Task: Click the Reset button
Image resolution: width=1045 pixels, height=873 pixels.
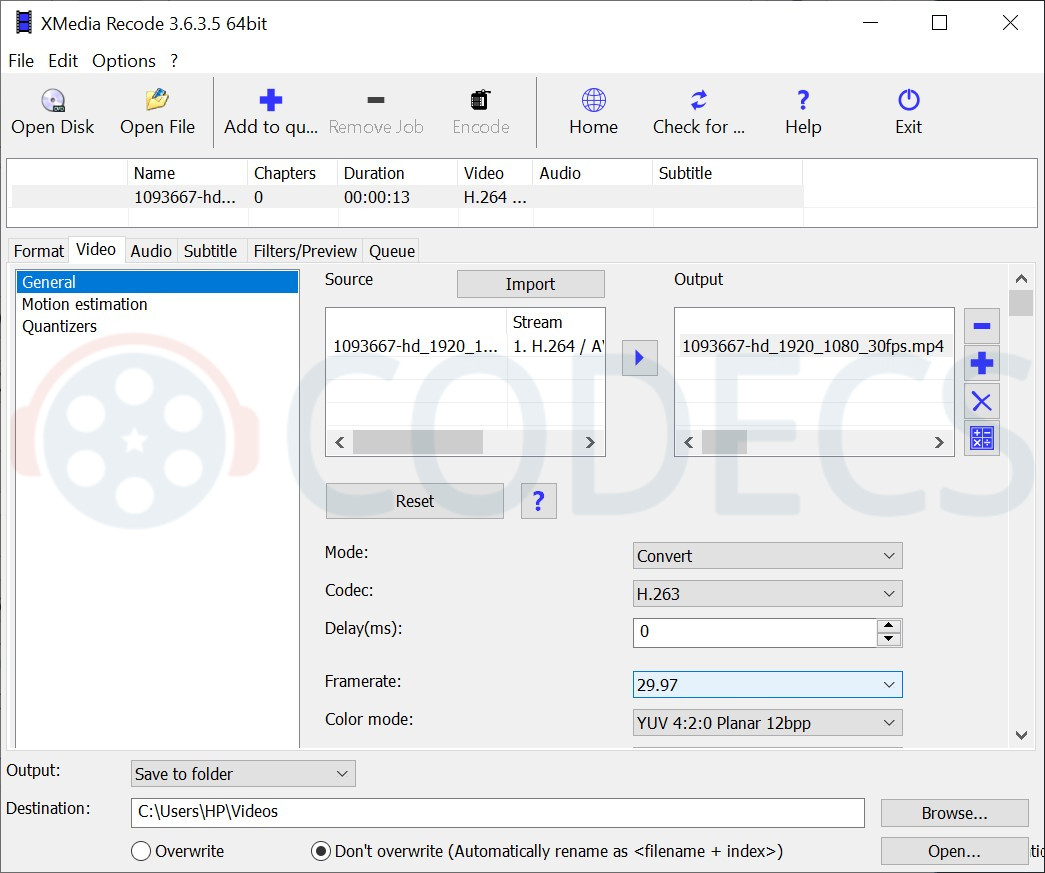Action: pyautogui.click(x=415, y=501)
